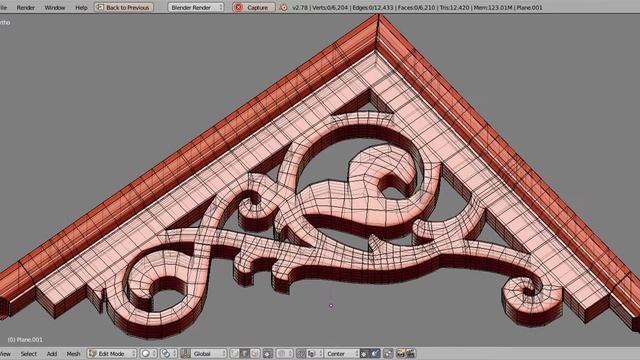
Task: Click the Mem:123.01M statistic text
Action: [x=493, y=7]
